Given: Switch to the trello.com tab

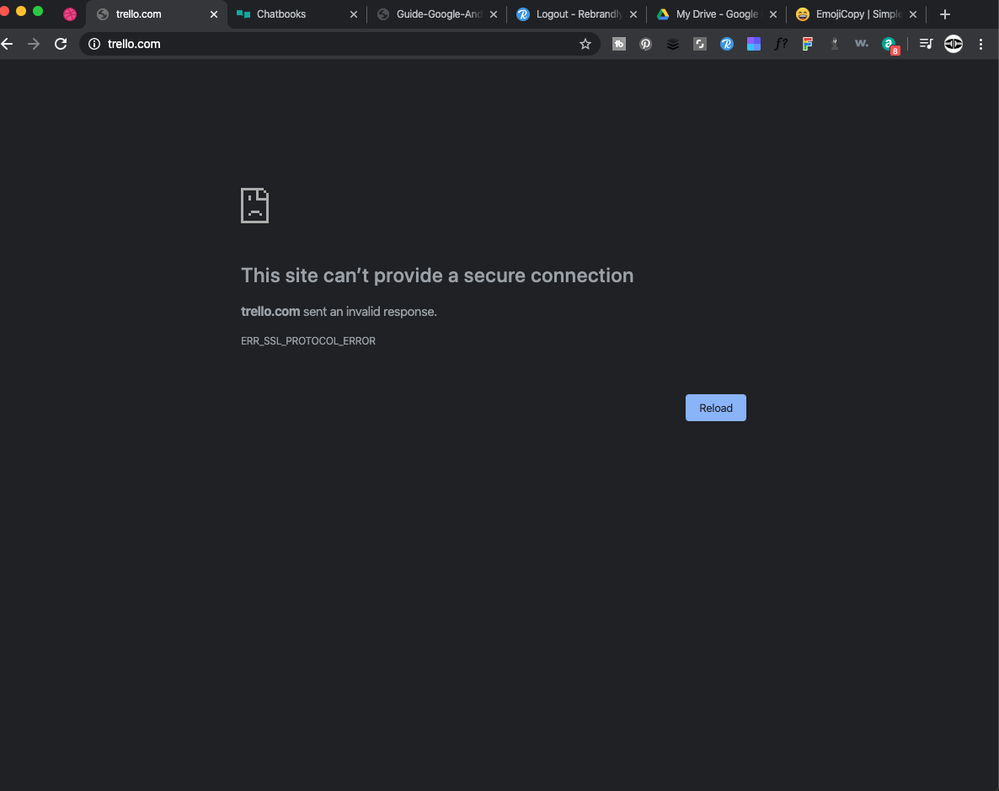Looking at the screenshot, I should click(156, 14).
